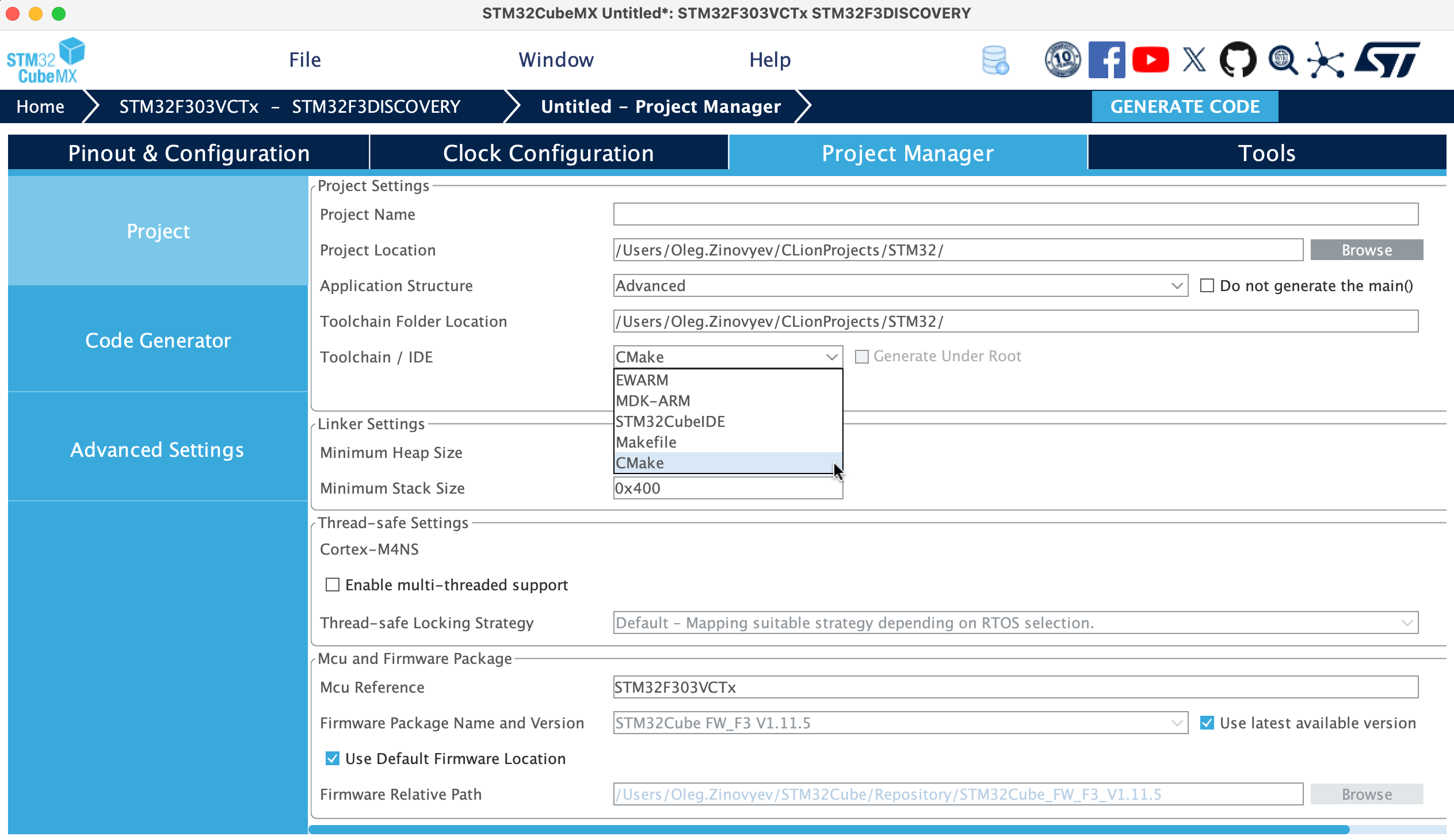
Task: Browse for a project location folder
Action: coord(1366,249)
